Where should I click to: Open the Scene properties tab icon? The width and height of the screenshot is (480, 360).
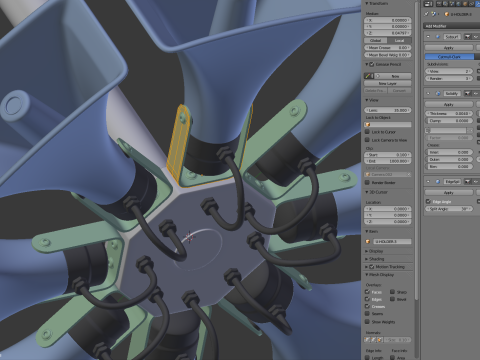453,4
